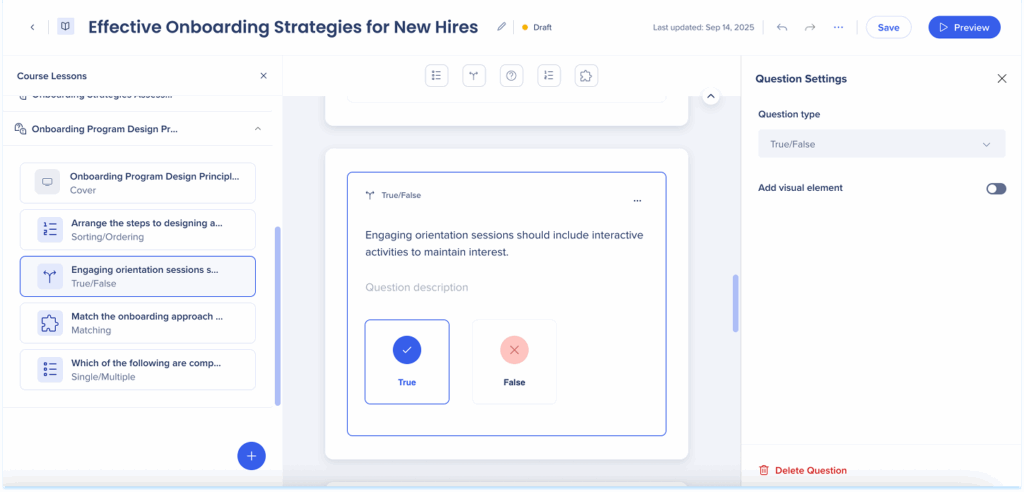Enable the Add visual element toggle
Screen dimensions: 1024x492
tap(995, 188)
